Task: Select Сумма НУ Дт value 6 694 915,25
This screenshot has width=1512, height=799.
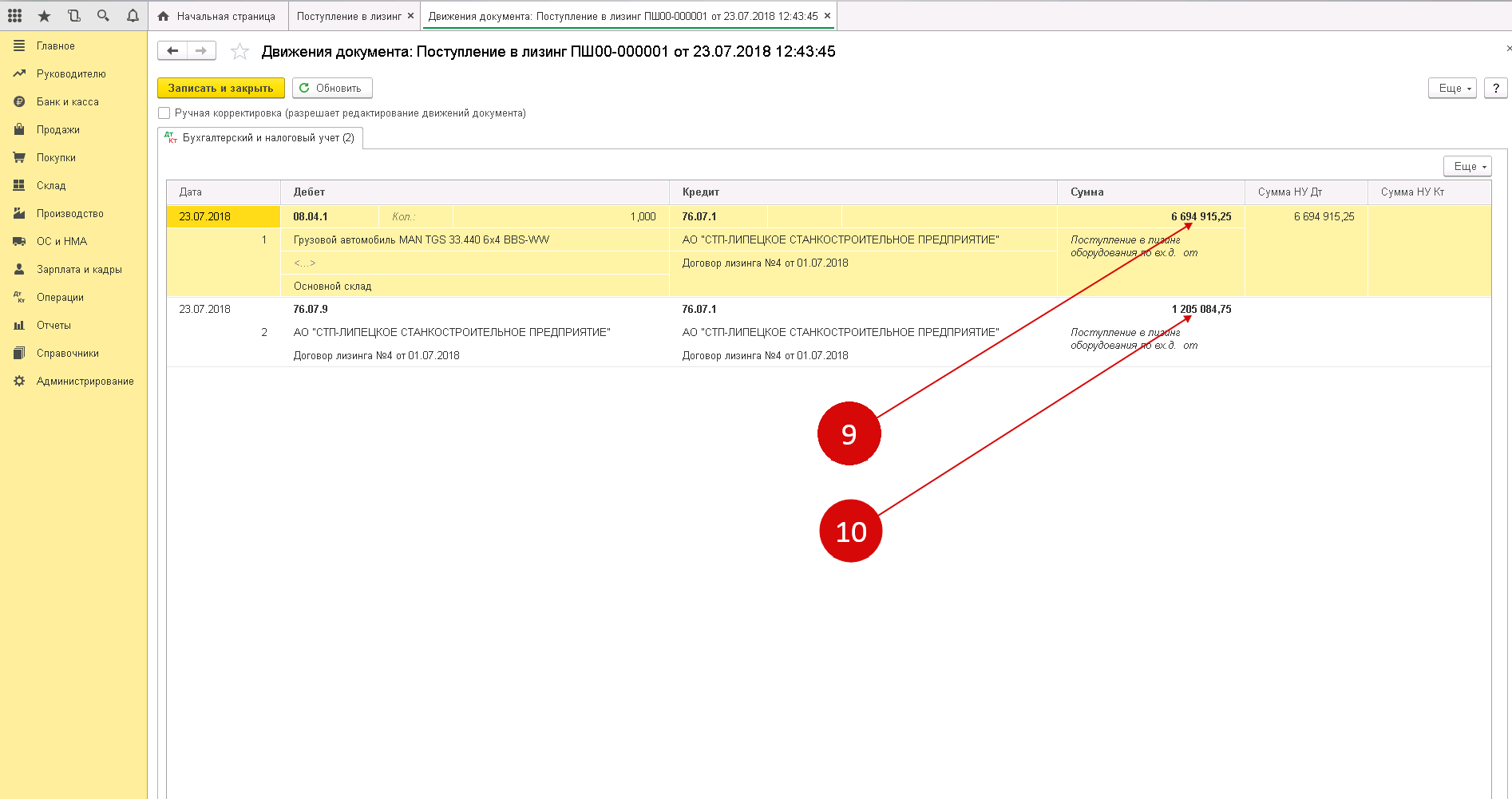Action: [1307, 216]
